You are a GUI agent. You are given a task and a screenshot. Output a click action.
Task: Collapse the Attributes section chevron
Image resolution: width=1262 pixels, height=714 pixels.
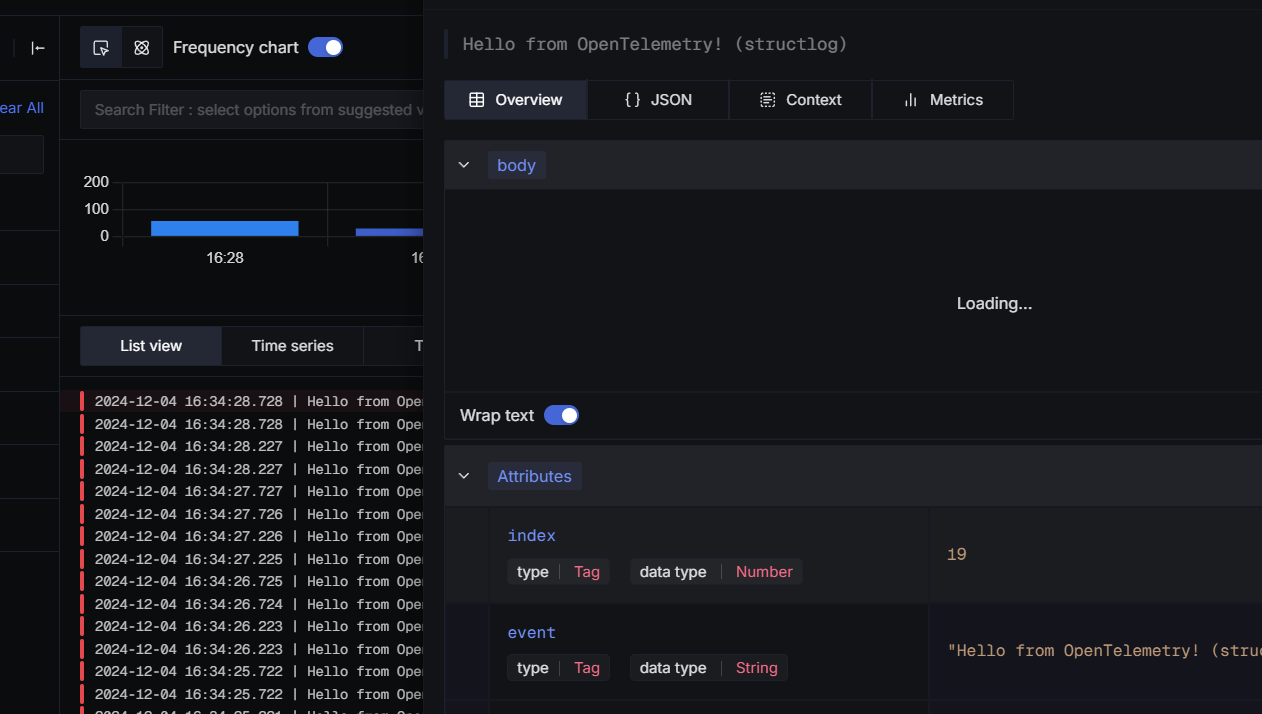point(464,476)
